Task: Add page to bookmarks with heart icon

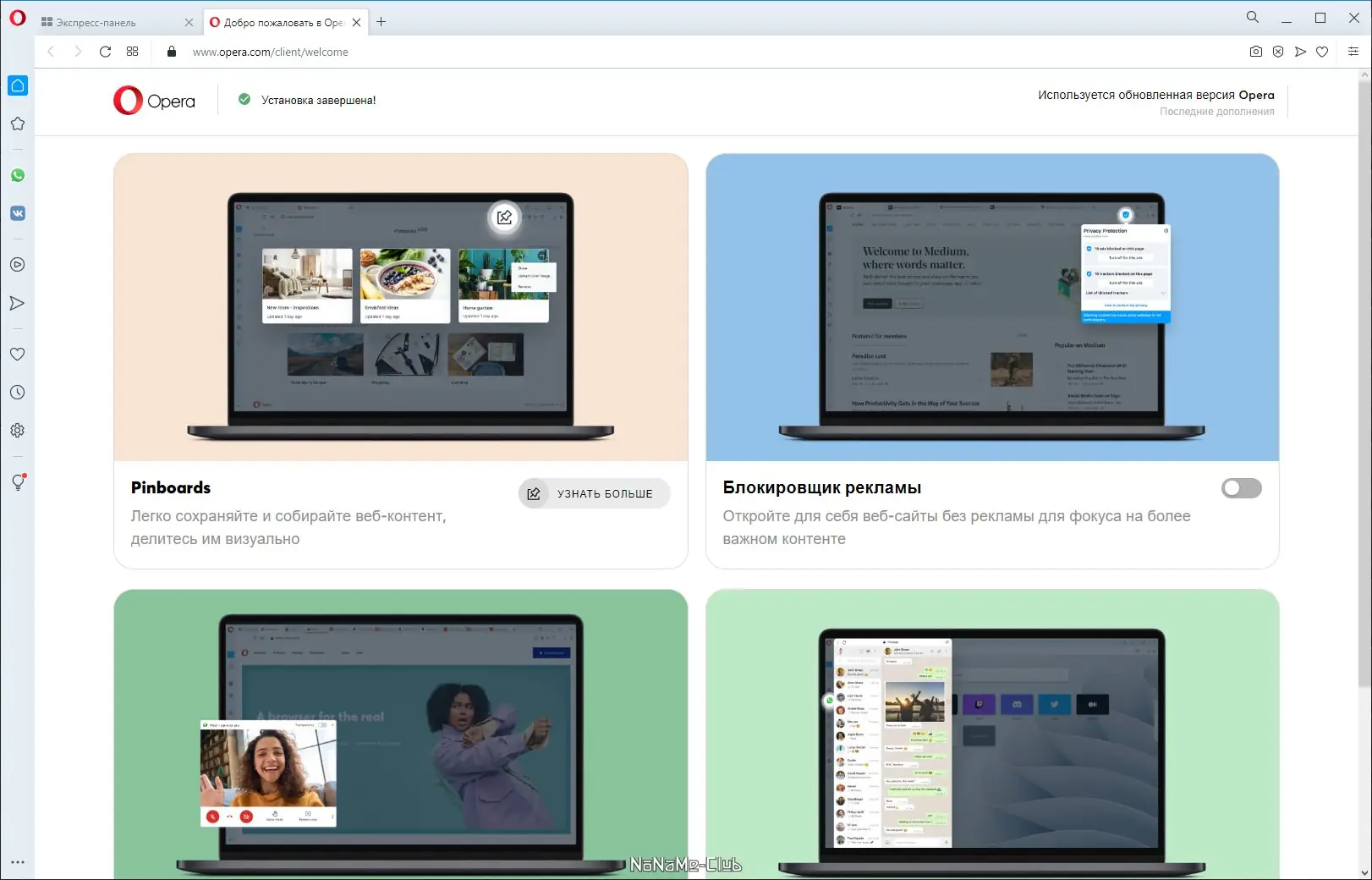Action: pos(1322,52)
